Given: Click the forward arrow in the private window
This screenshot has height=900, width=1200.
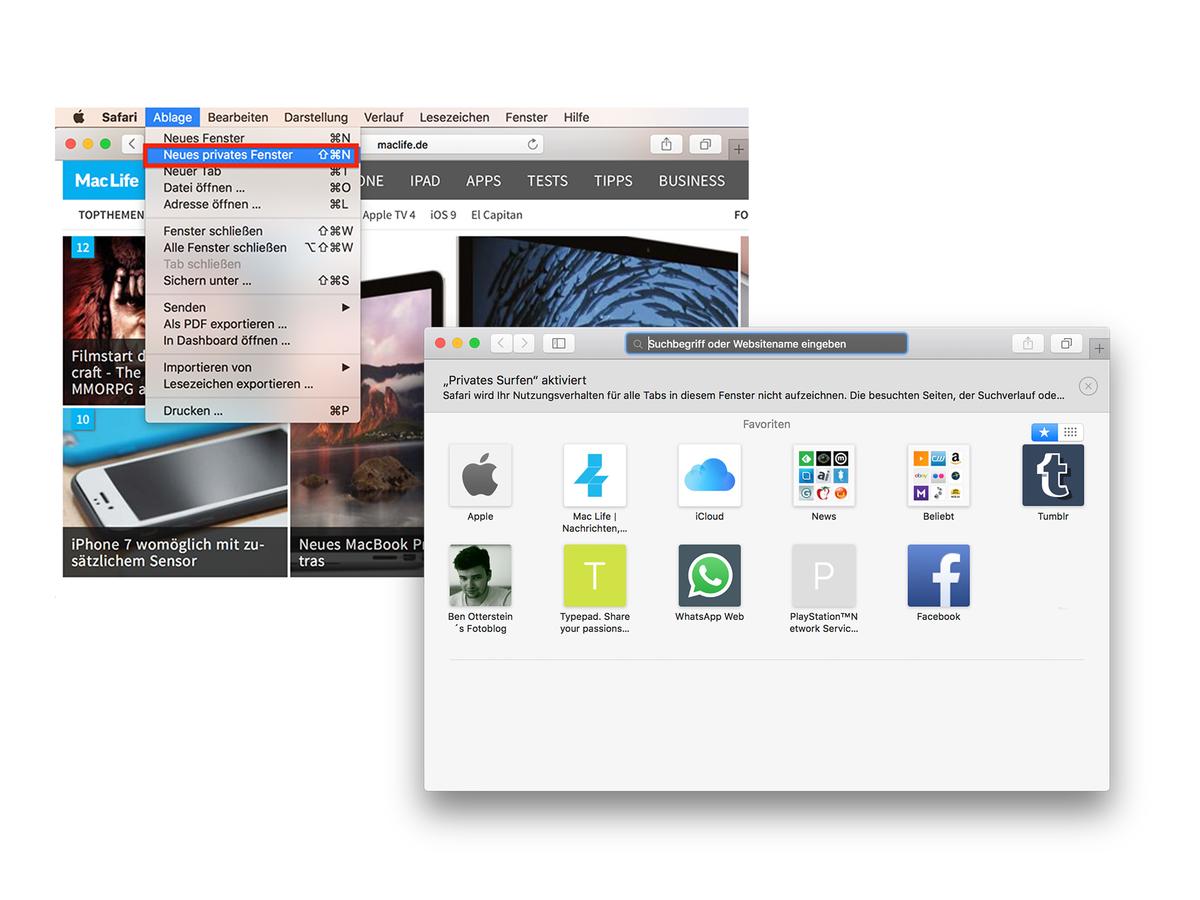Looking at the screenshot, I should pos(524,343).
